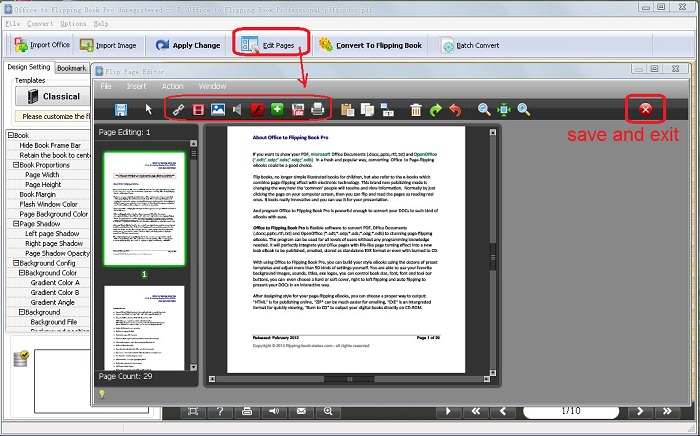This screenshot has width=700, height=436.
Task: Collapse the Book tree node
Action: pyautogui.click(x=11, y=135)
